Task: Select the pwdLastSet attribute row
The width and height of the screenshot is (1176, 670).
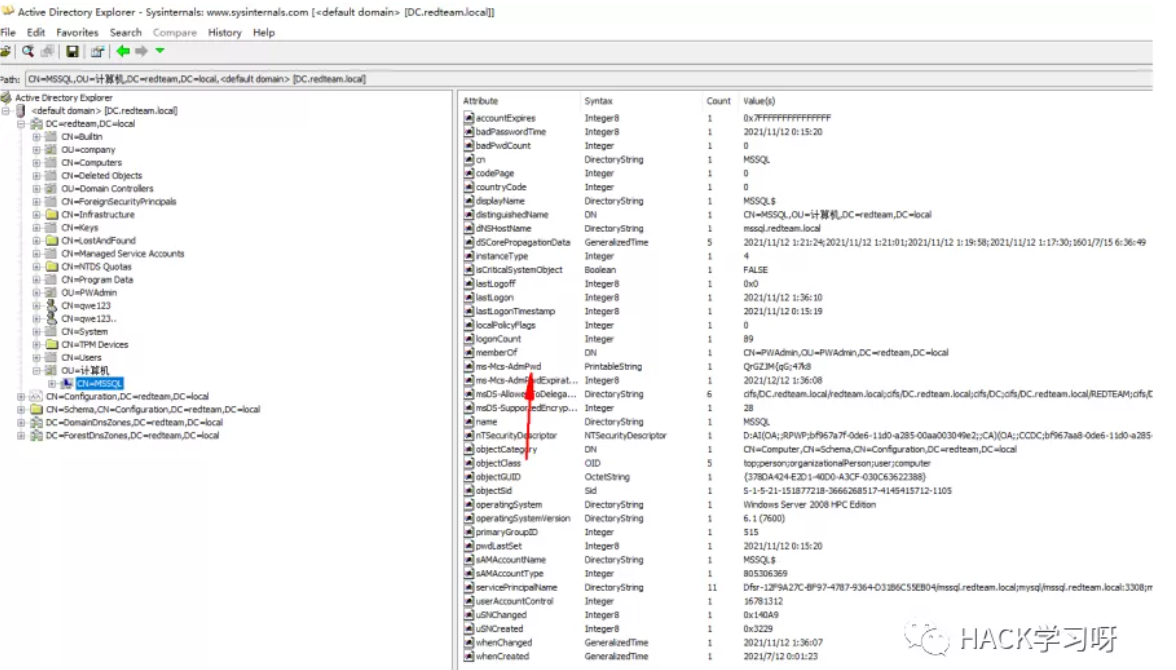Action: [807, 546]
